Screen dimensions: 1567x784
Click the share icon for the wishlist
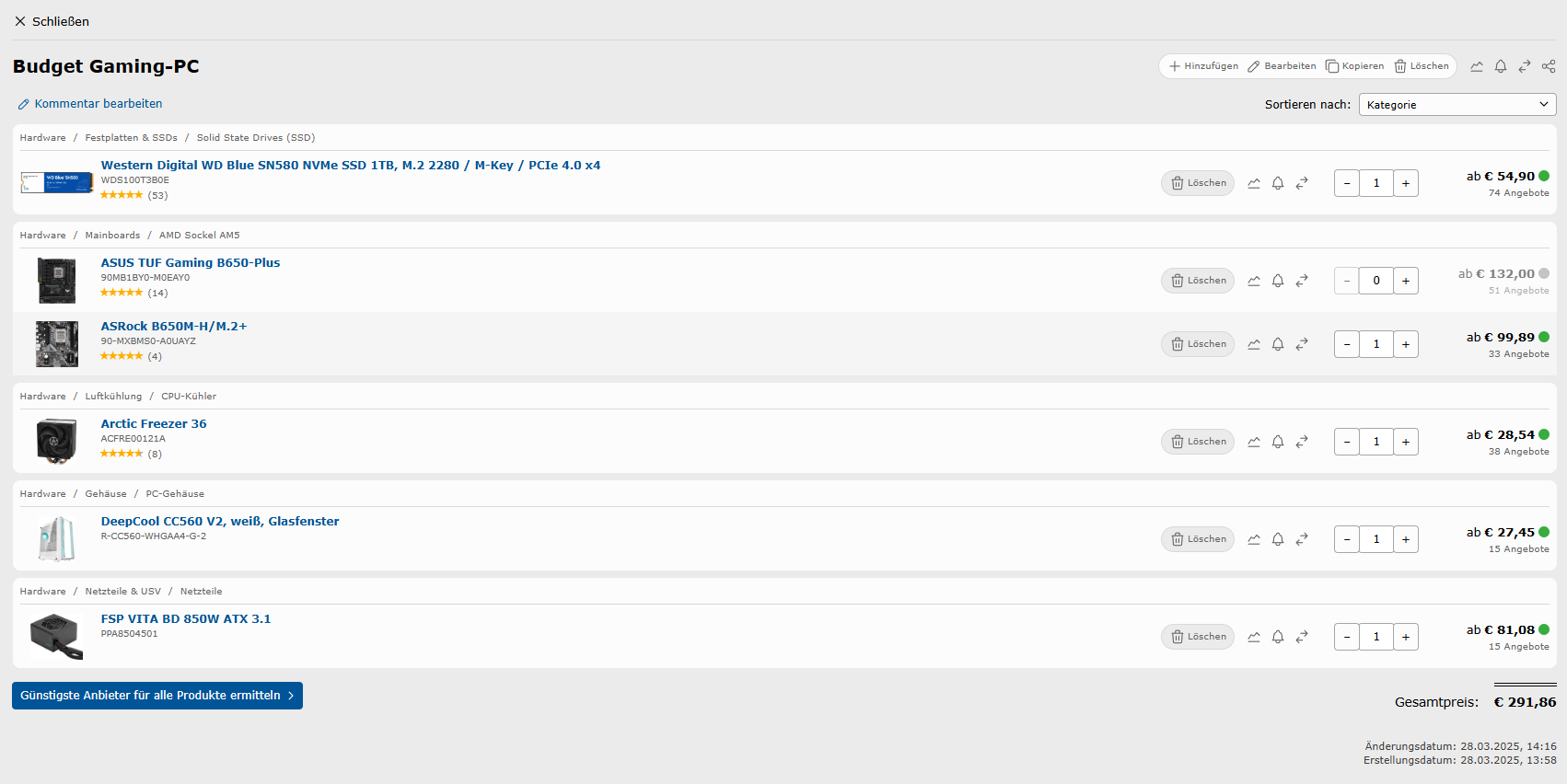pos(1549,66)
